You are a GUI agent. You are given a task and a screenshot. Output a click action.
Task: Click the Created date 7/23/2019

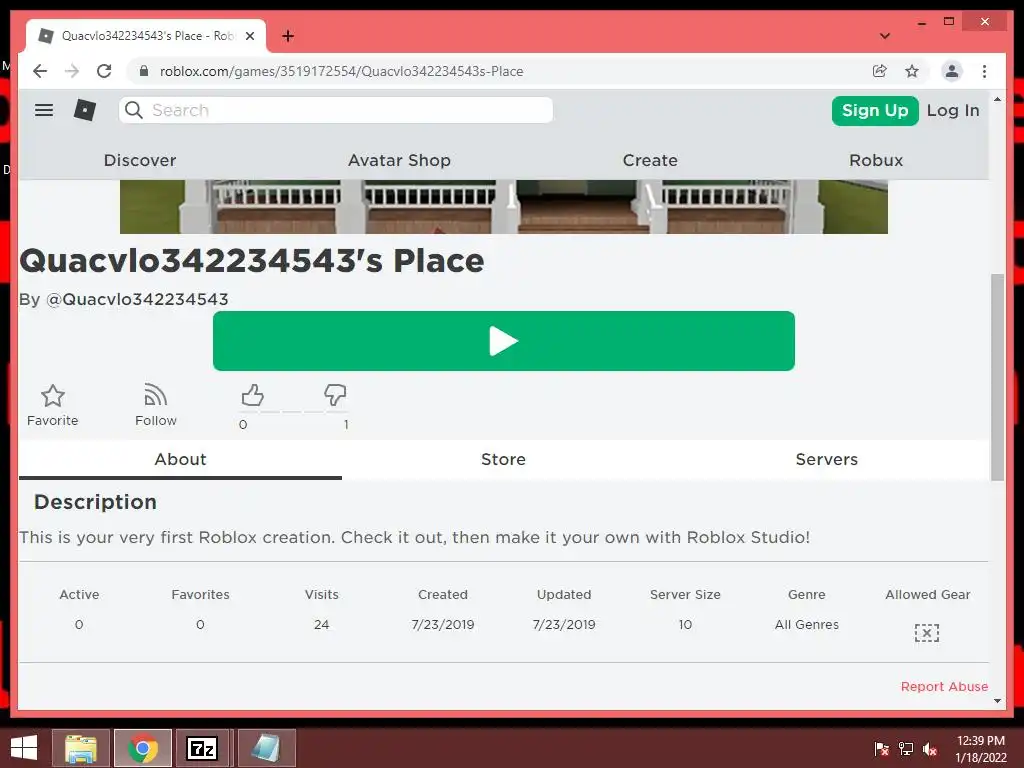(x=443, y=624)
